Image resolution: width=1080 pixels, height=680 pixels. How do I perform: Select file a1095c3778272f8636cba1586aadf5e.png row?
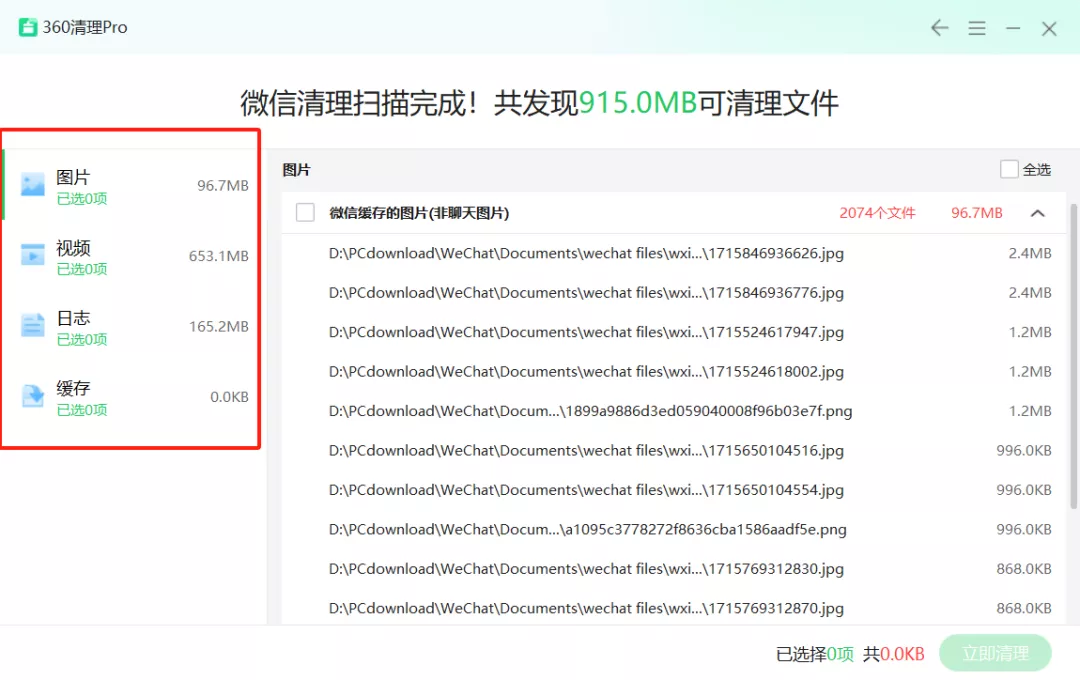(674, 529)
